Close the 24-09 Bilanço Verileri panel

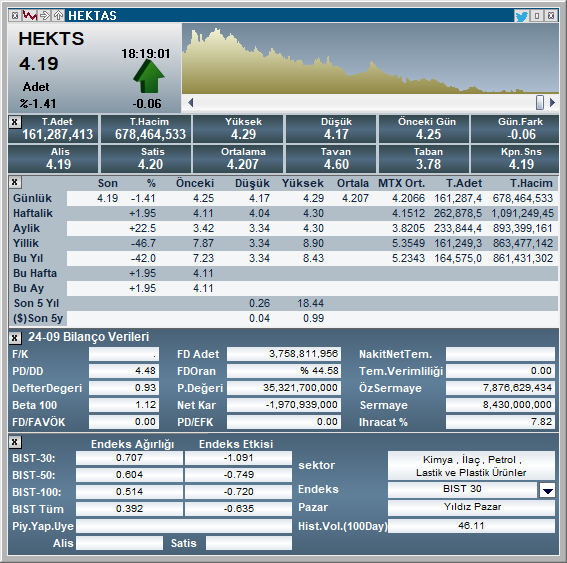pos(15,338)
